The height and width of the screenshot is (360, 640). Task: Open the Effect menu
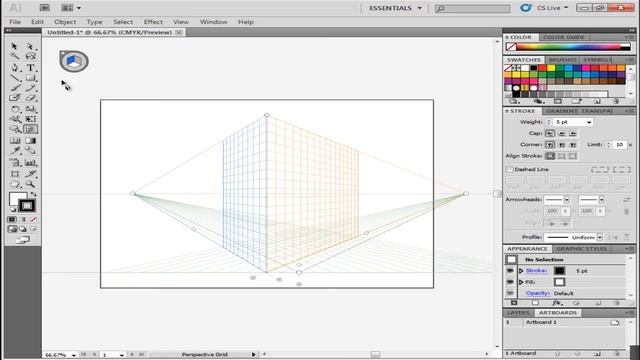(153, 22)
